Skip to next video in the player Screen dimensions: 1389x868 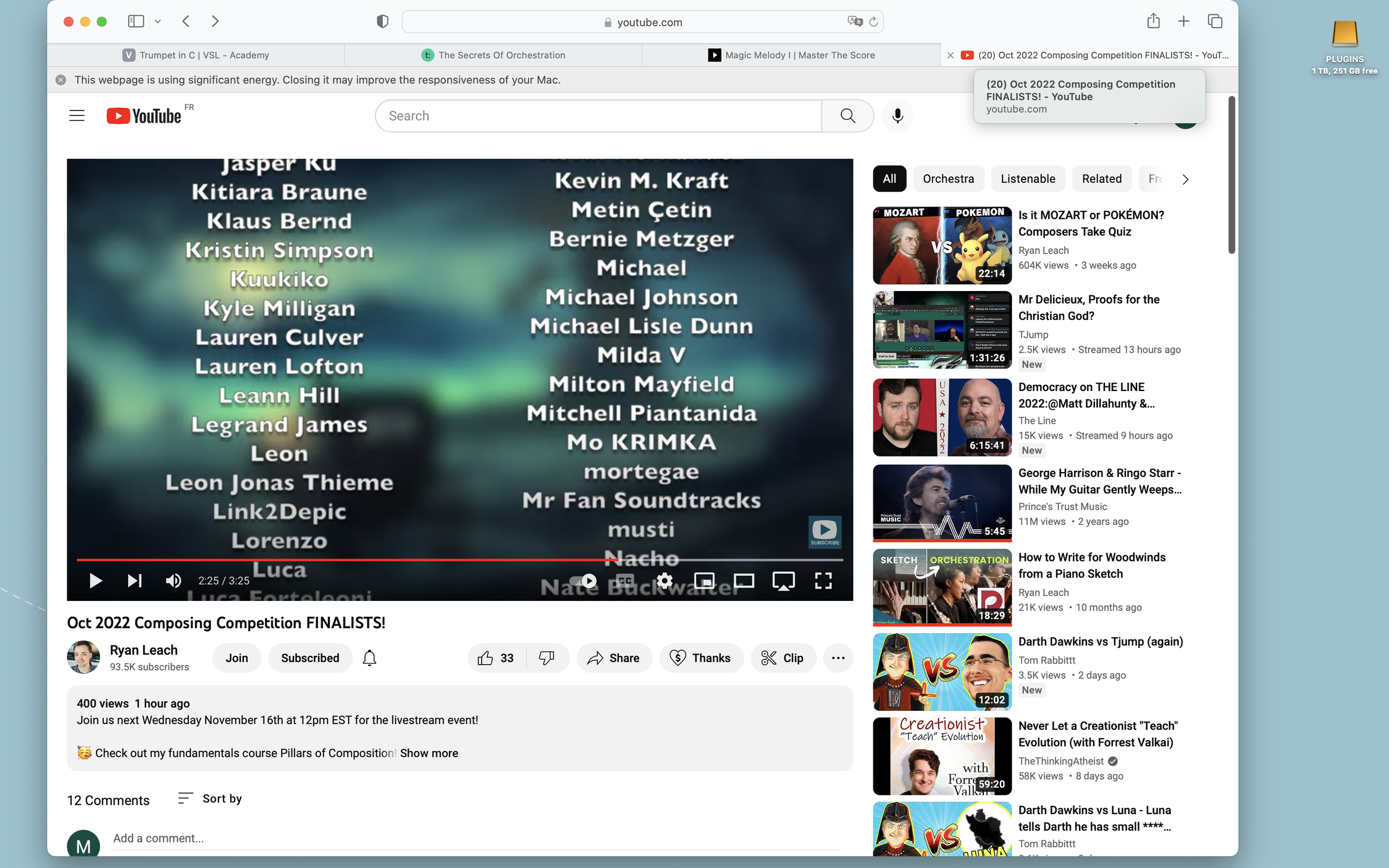[x=134, y=580]
